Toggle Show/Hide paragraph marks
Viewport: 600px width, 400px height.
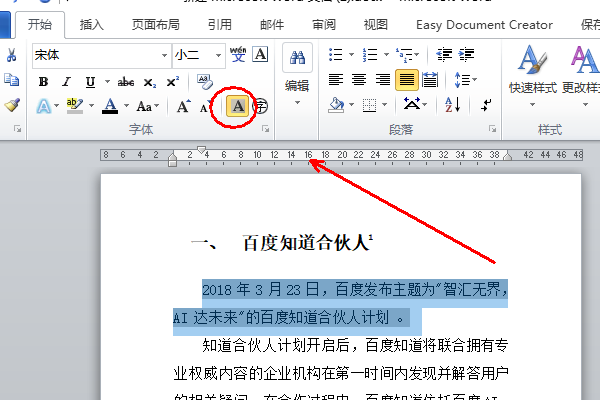point(486,105)
